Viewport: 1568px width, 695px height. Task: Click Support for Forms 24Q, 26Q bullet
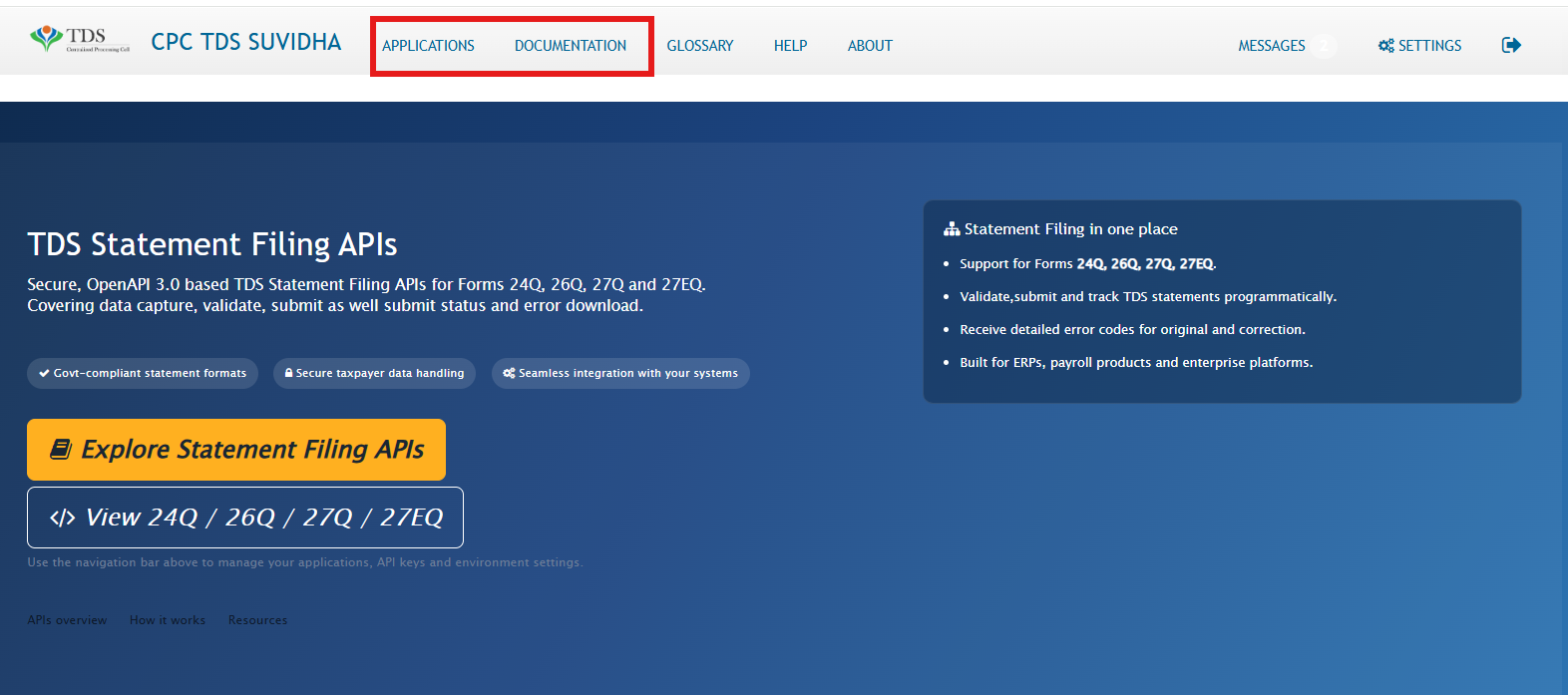click(x=1088, y=264)
